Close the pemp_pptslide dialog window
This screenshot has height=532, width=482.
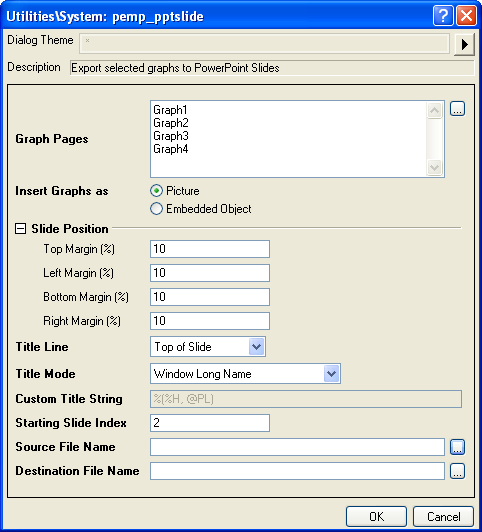[466, 16]
